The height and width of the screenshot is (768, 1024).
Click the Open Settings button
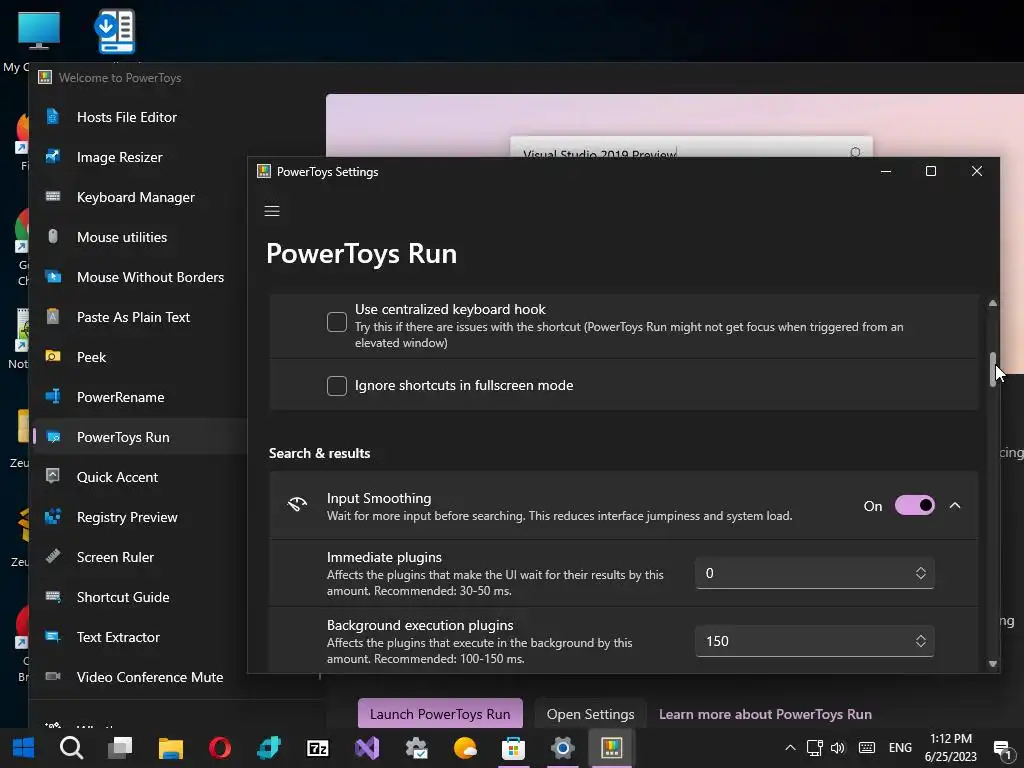[x=590, y=714]
